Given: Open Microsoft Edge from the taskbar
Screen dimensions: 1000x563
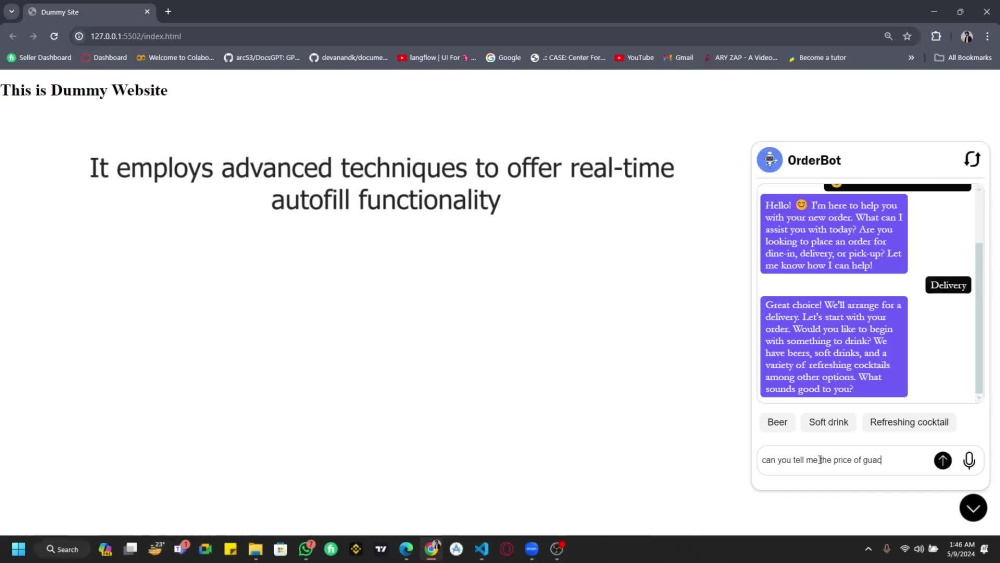Looking at the screenshot, I should click(406, 549).
